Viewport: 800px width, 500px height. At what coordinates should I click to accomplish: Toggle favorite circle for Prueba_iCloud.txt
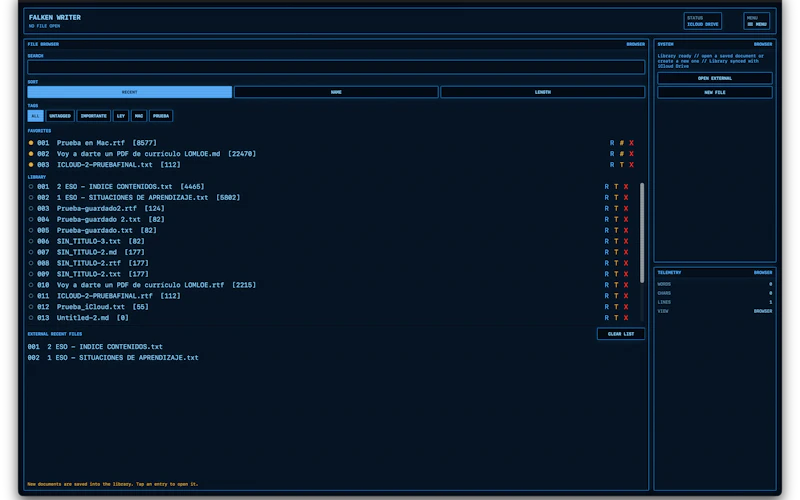tap(31, 307)
